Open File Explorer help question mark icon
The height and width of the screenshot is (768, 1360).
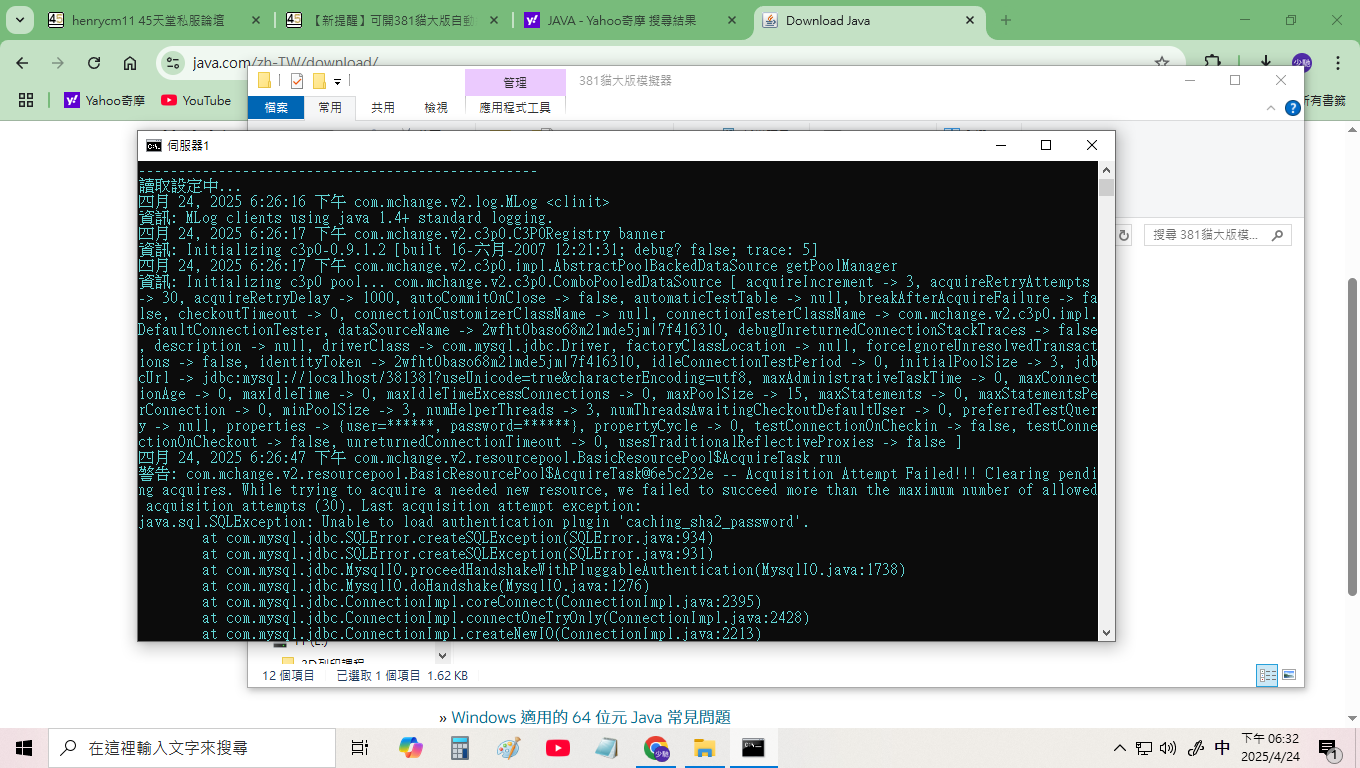[x=1293, y=107]
